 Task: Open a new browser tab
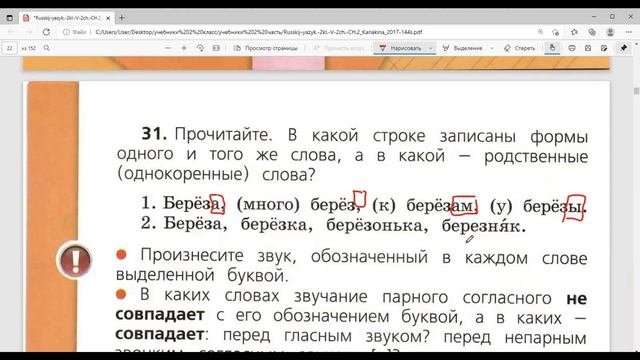coord(122,18)
